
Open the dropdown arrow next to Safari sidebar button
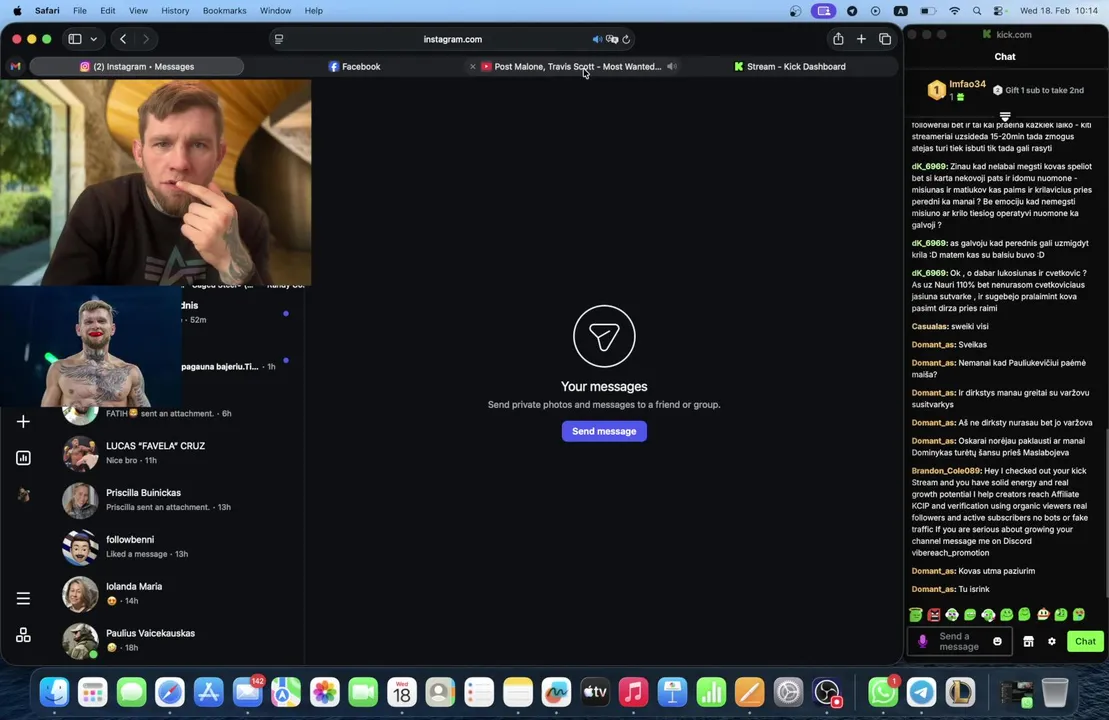(x=93, y=39)
